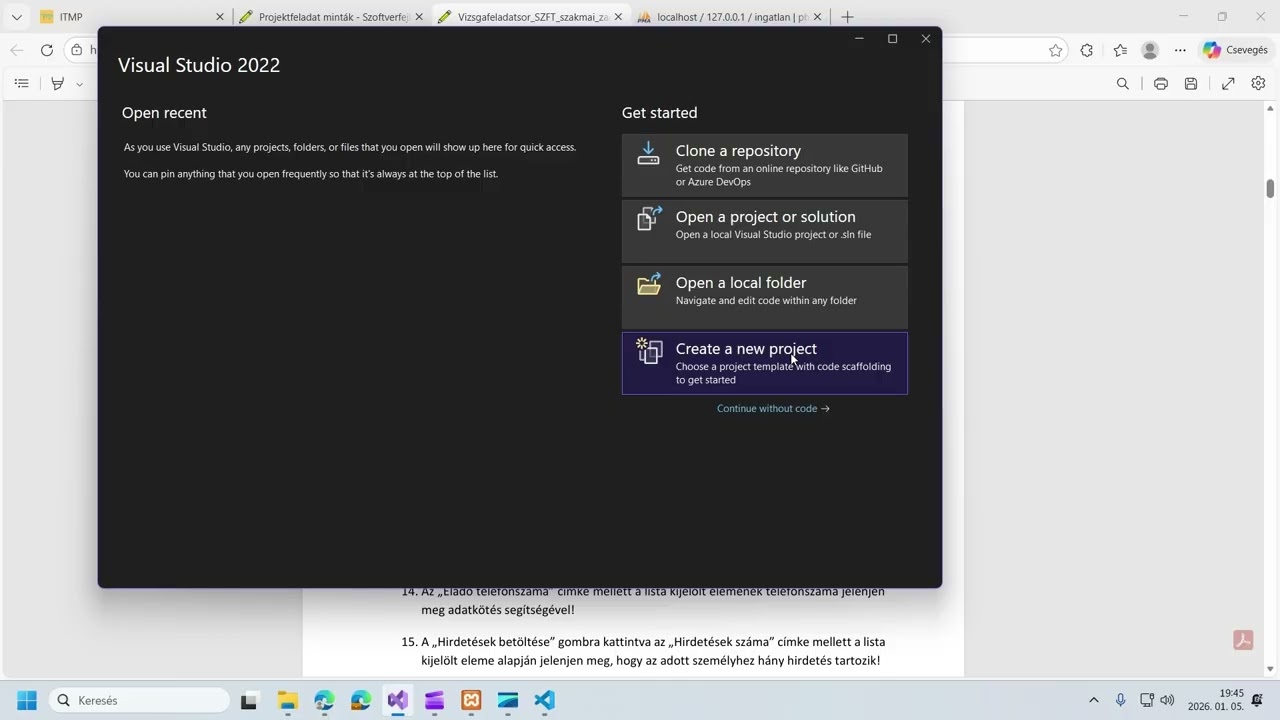Close the ITMP browser tab
The width and height of the screenshot is (1280, 720).
pyautogui.click(x=220, y=17)
